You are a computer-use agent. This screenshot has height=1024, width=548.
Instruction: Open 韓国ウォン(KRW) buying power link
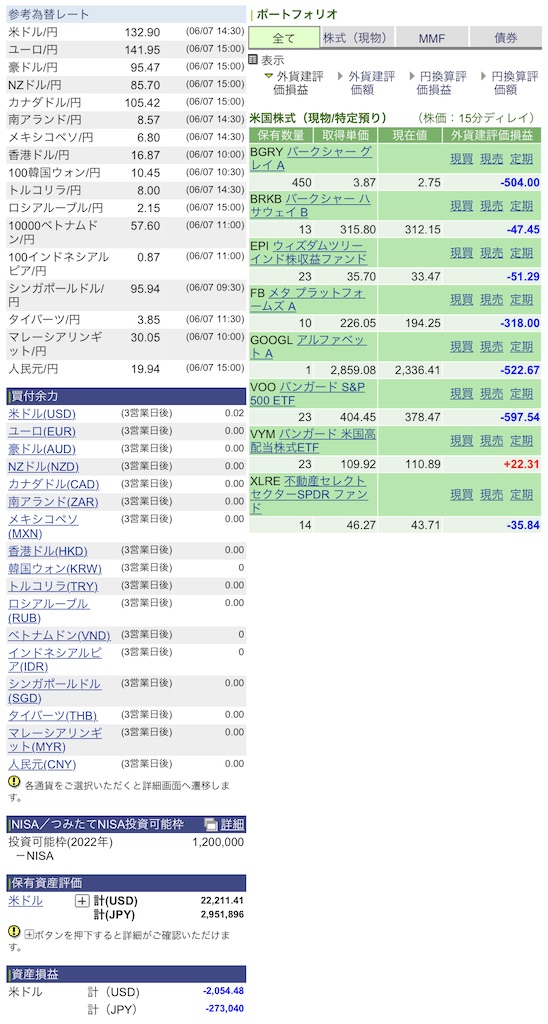[x=55, y=568]
